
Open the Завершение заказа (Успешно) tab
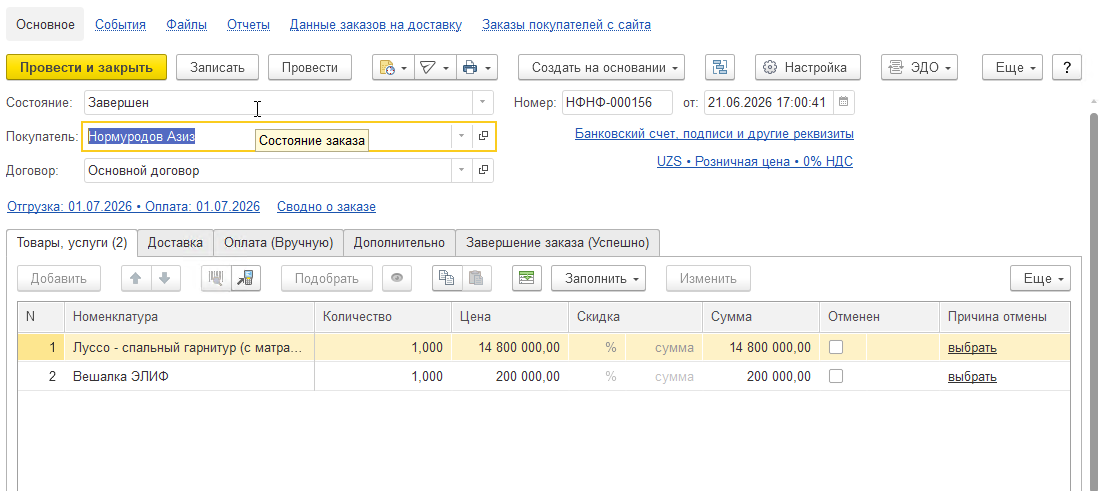(558, 242)
